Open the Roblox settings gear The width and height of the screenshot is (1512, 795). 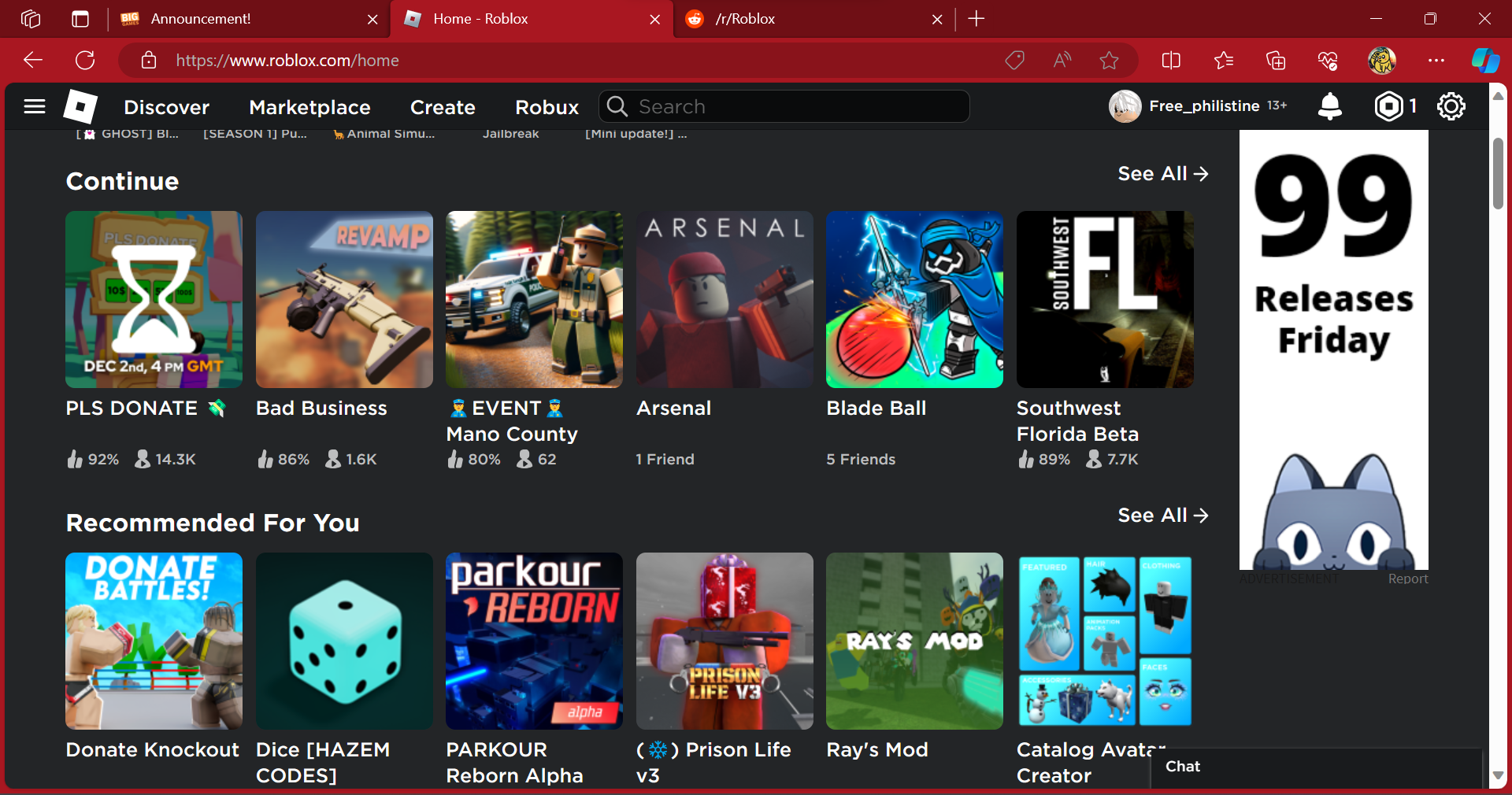[1451, 106]
